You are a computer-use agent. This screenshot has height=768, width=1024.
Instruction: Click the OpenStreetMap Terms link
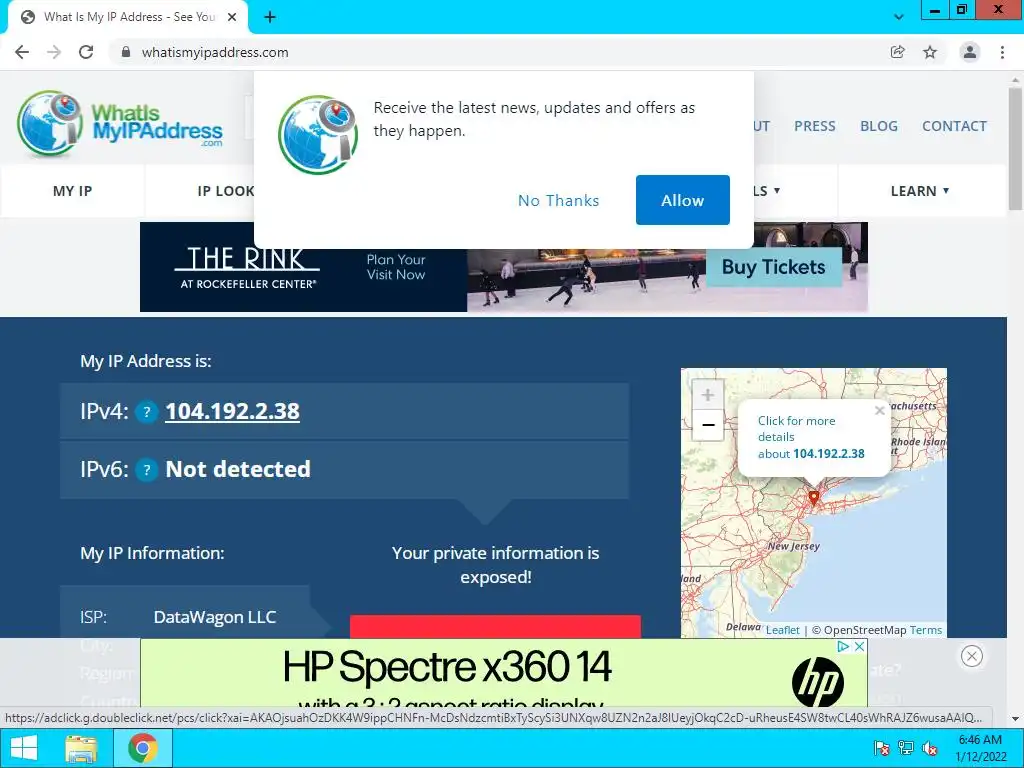coord(926,630)
